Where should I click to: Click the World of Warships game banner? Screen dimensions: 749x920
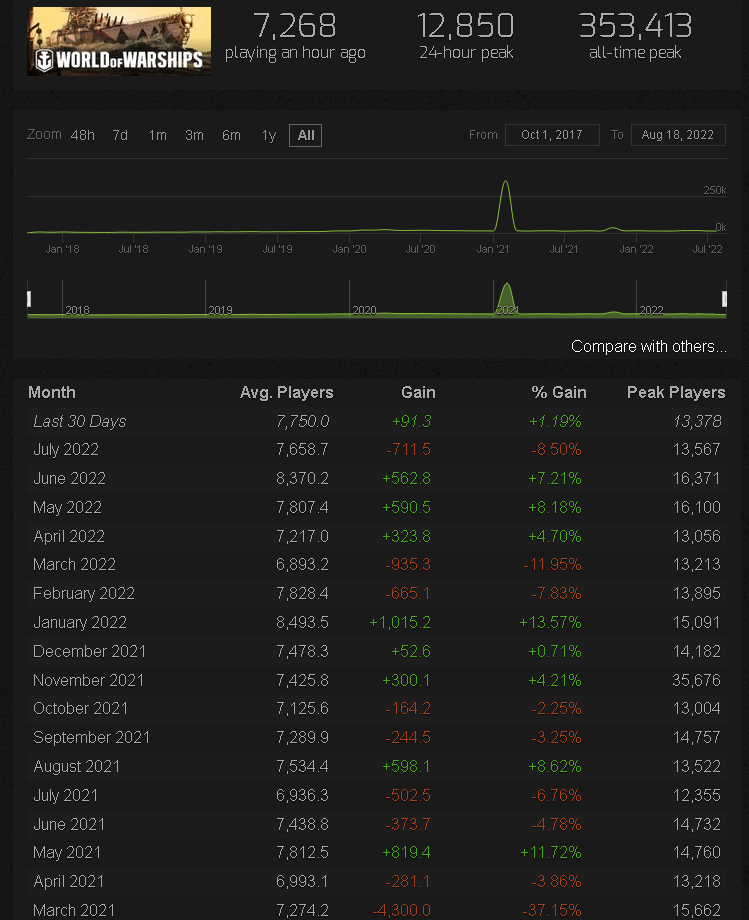(119, 41)
